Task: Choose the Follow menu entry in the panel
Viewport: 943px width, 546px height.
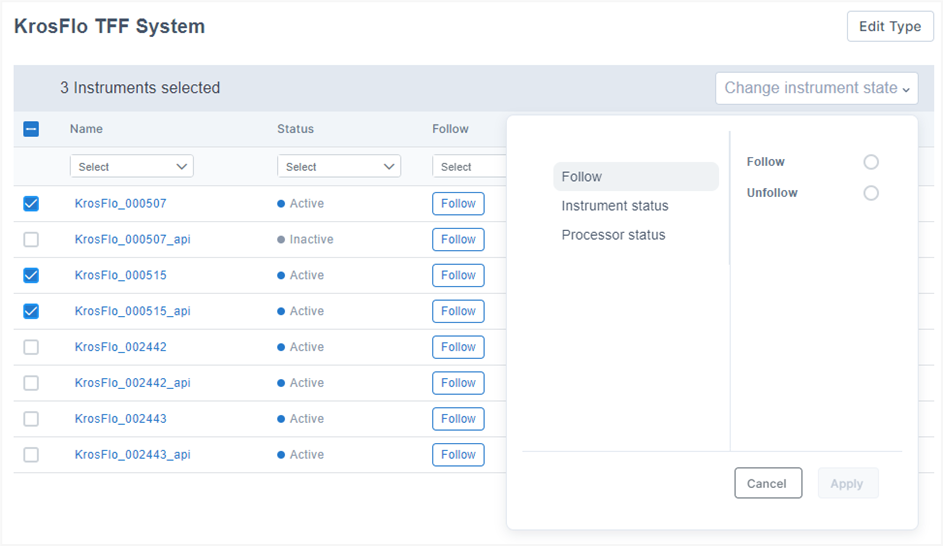Action: (x=636, y=177)
